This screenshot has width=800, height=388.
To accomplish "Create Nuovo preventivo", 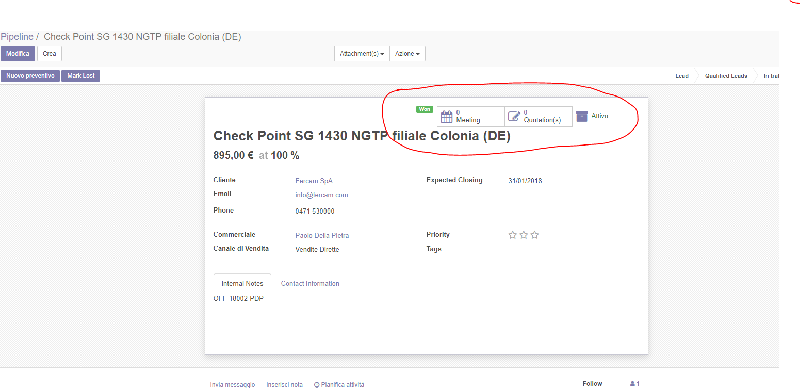I will pos(30,76).
